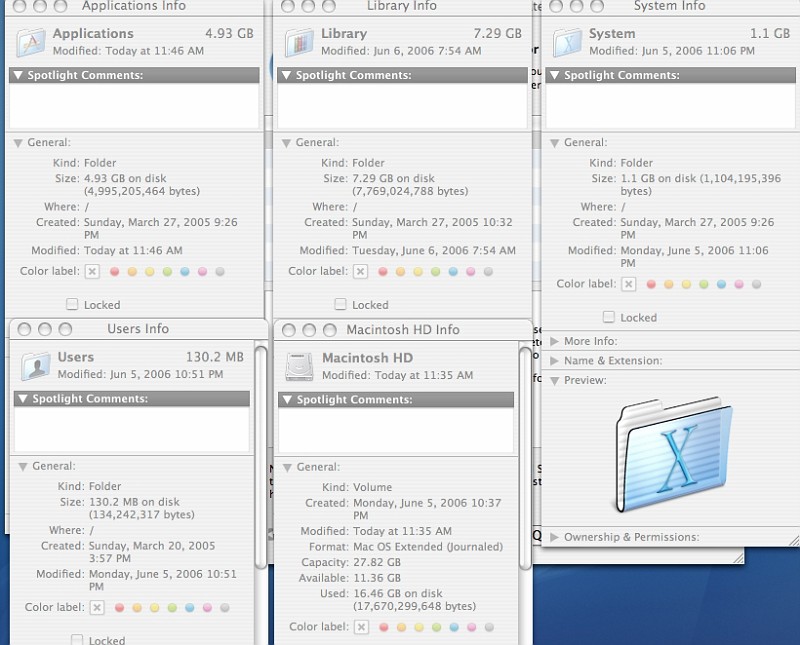Expand Ownership & Permissions in System Info
Screen dimensions: 800x645
point(555,537)
